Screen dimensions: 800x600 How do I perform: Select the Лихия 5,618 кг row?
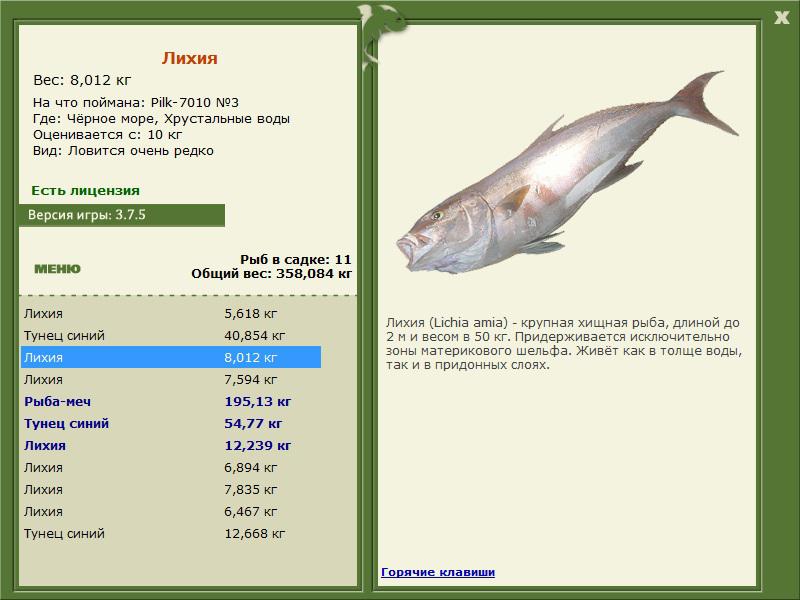pyautogui.click(x=171, y=313)
